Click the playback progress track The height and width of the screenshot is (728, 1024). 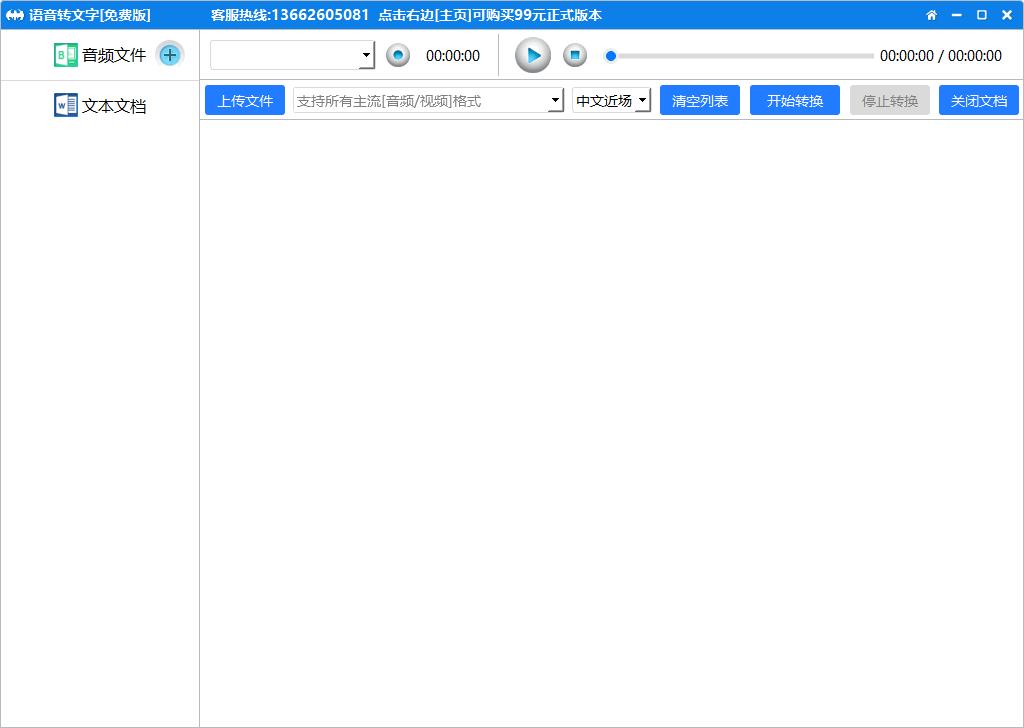743,56
